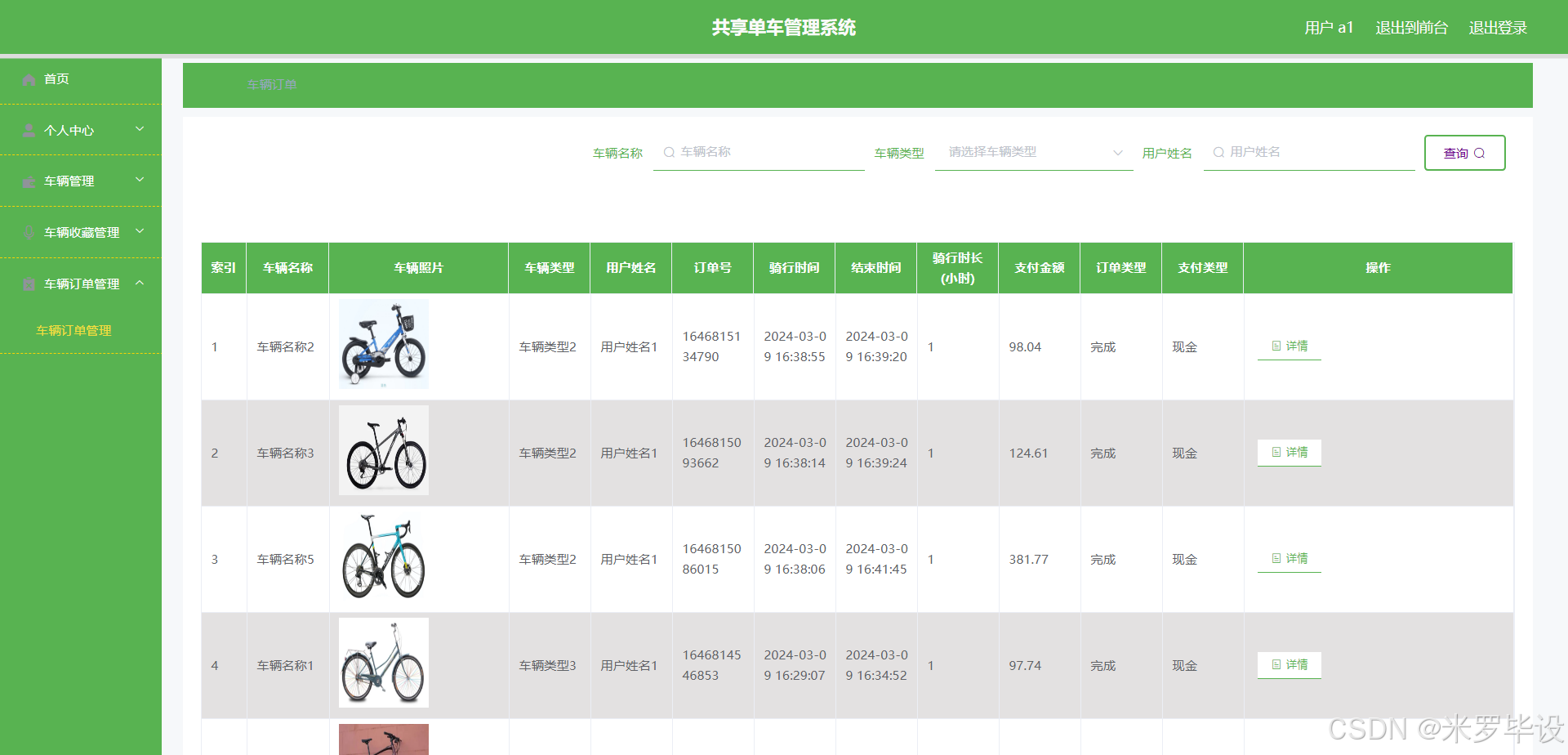This screenshot has width=1568, height=755.
Task: Open 详情 for 车辆名称5 order
Action: [x=1289, y=559]
